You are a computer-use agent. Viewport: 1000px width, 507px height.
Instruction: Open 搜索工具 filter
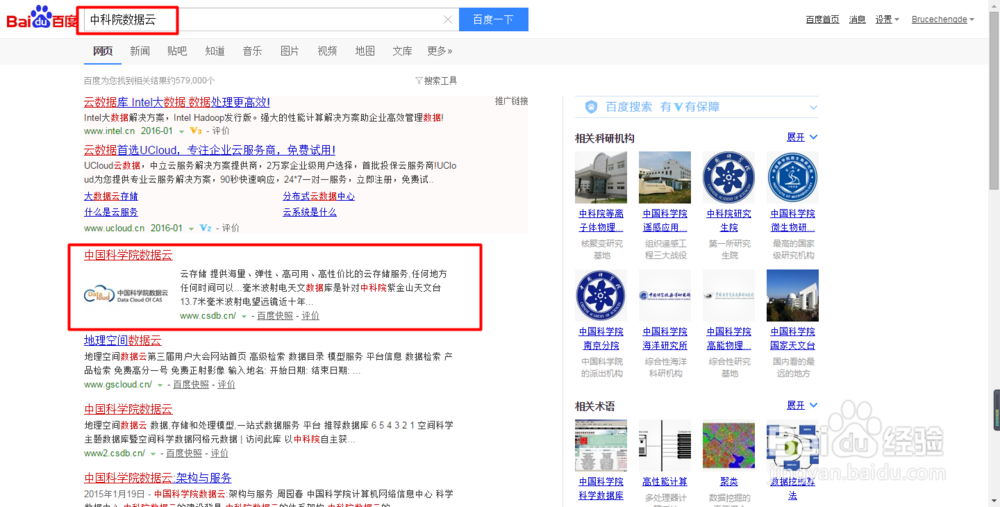[x=436, y=81]
